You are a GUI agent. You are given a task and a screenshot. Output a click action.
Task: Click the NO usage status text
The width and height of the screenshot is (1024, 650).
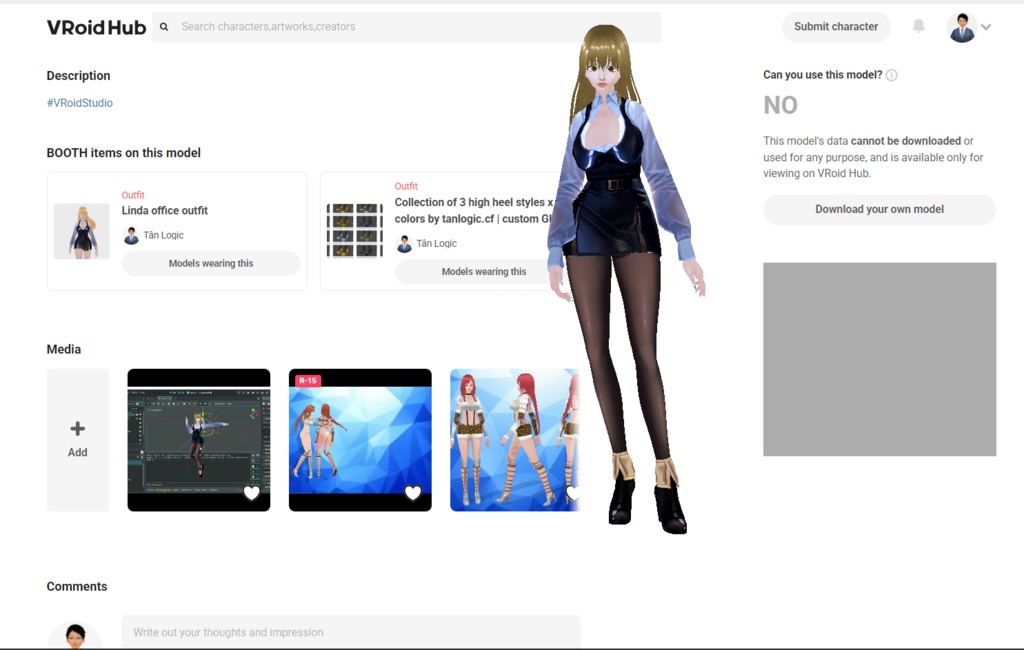(x=780, y=105)
